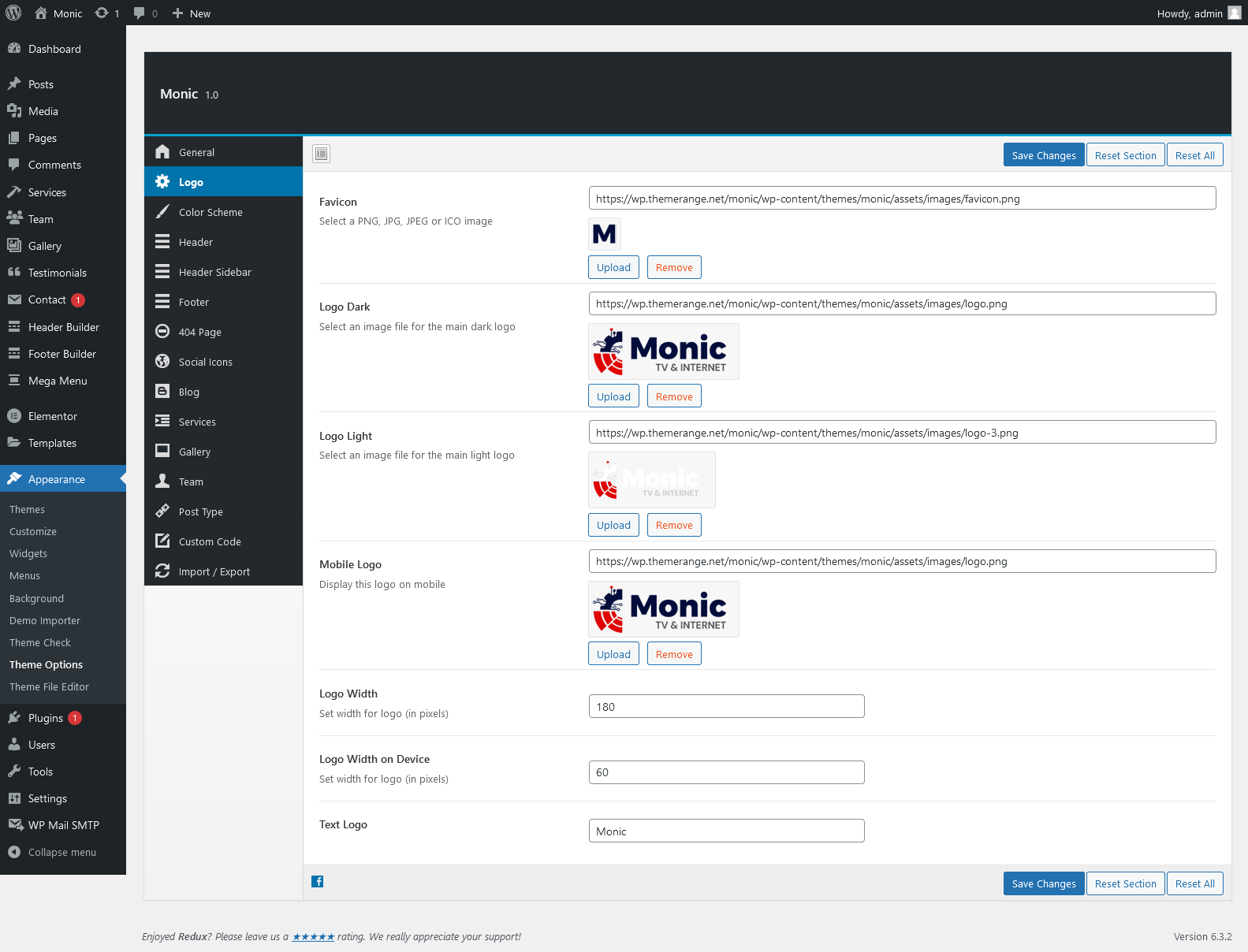
Task: Click the Custom Code edit icon
Action: click(162, 541)
